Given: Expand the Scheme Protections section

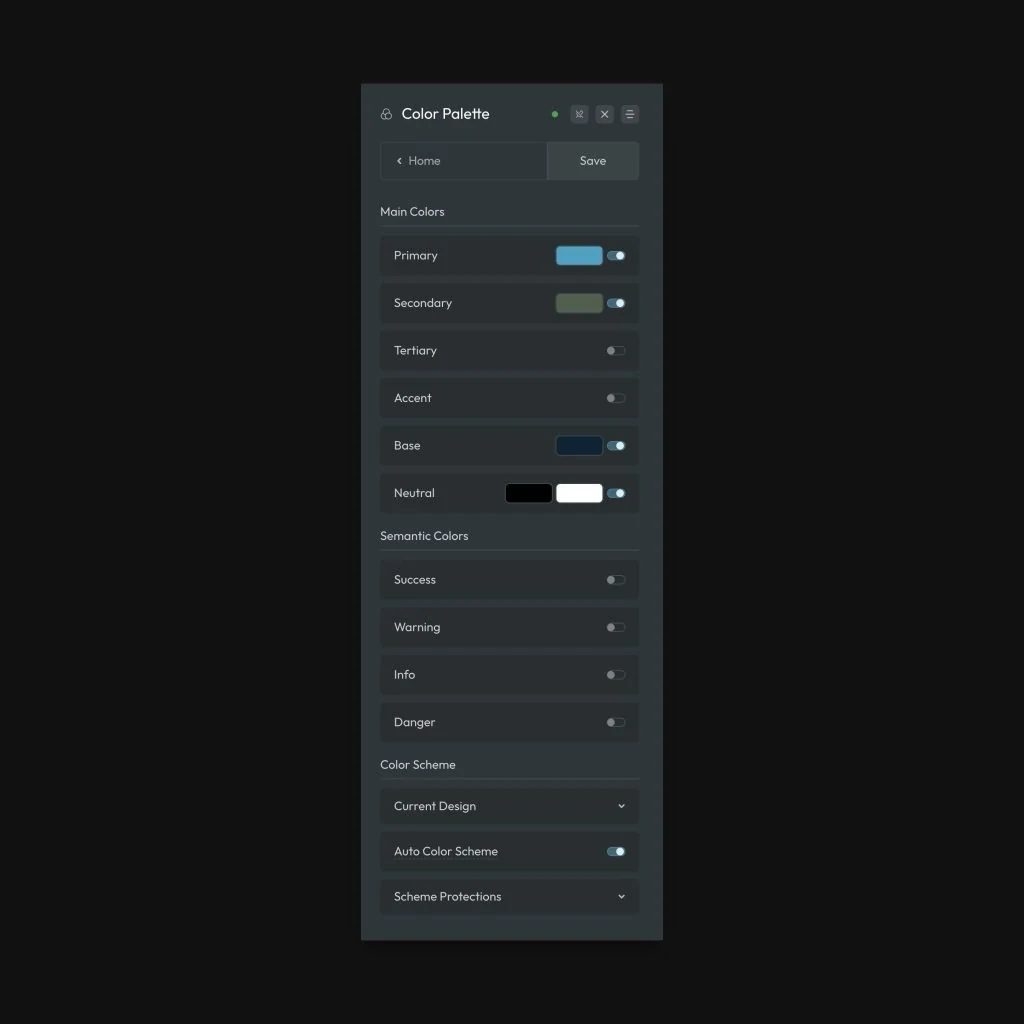Looking at the screenshot, I should [x=509, y=896].
